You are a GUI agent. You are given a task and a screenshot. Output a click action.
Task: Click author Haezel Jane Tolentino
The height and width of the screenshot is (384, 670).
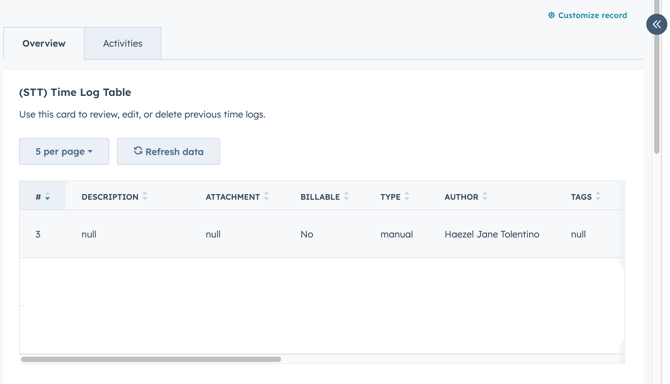pyautogui.click(x=492, y=234)
